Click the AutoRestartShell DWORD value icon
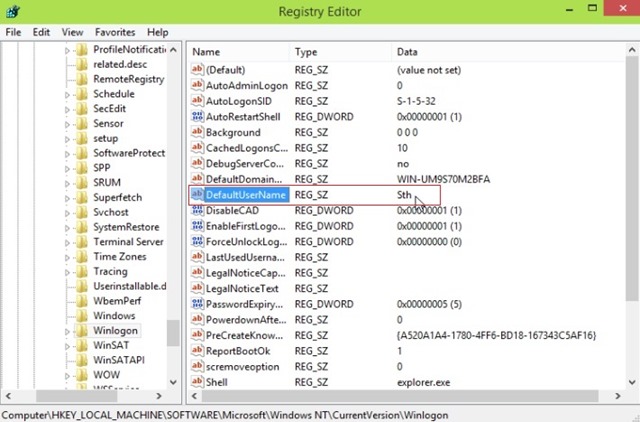Viewport: 640px width, 422px height. [197, 116]
